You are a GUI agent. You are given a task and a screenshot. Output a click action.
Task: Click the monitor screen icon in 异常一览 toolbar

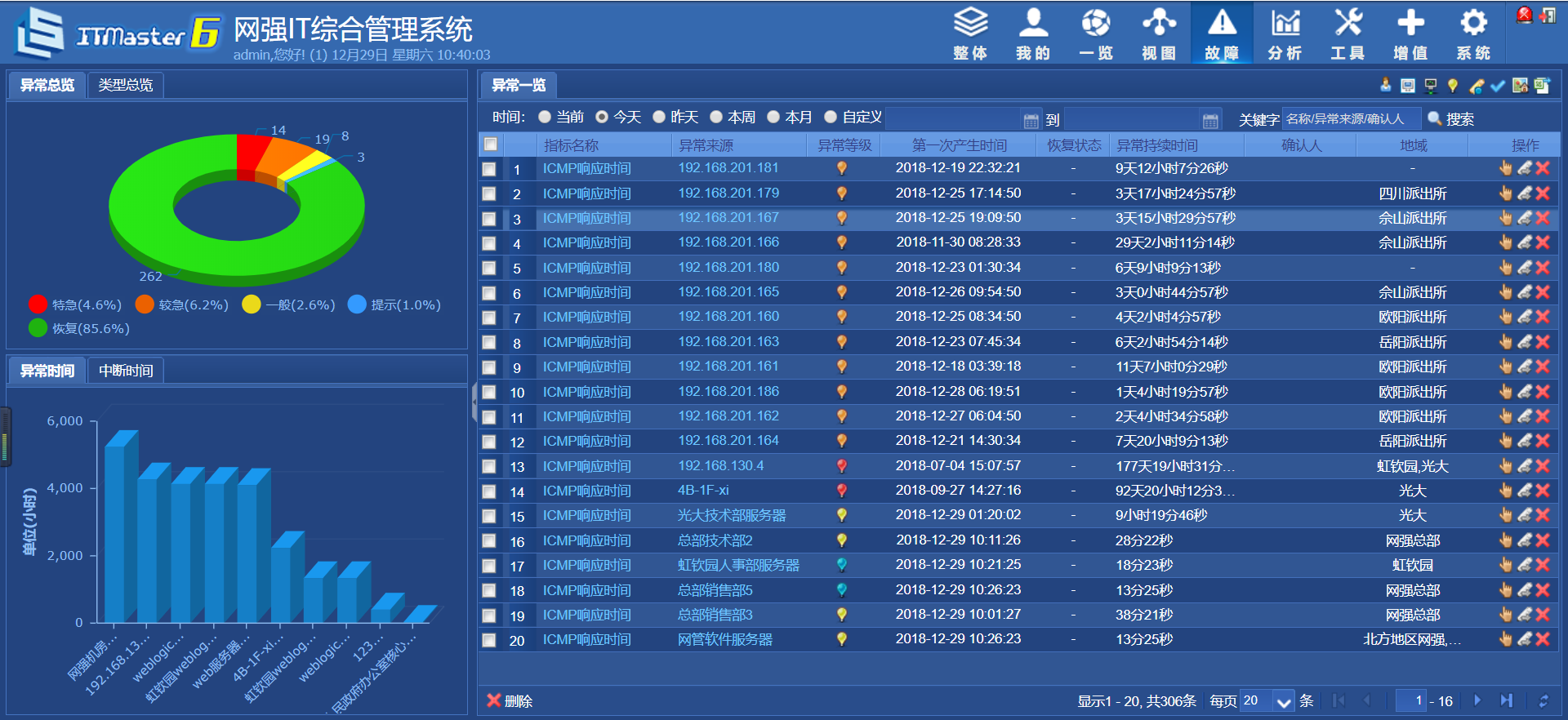(1408, 85)
